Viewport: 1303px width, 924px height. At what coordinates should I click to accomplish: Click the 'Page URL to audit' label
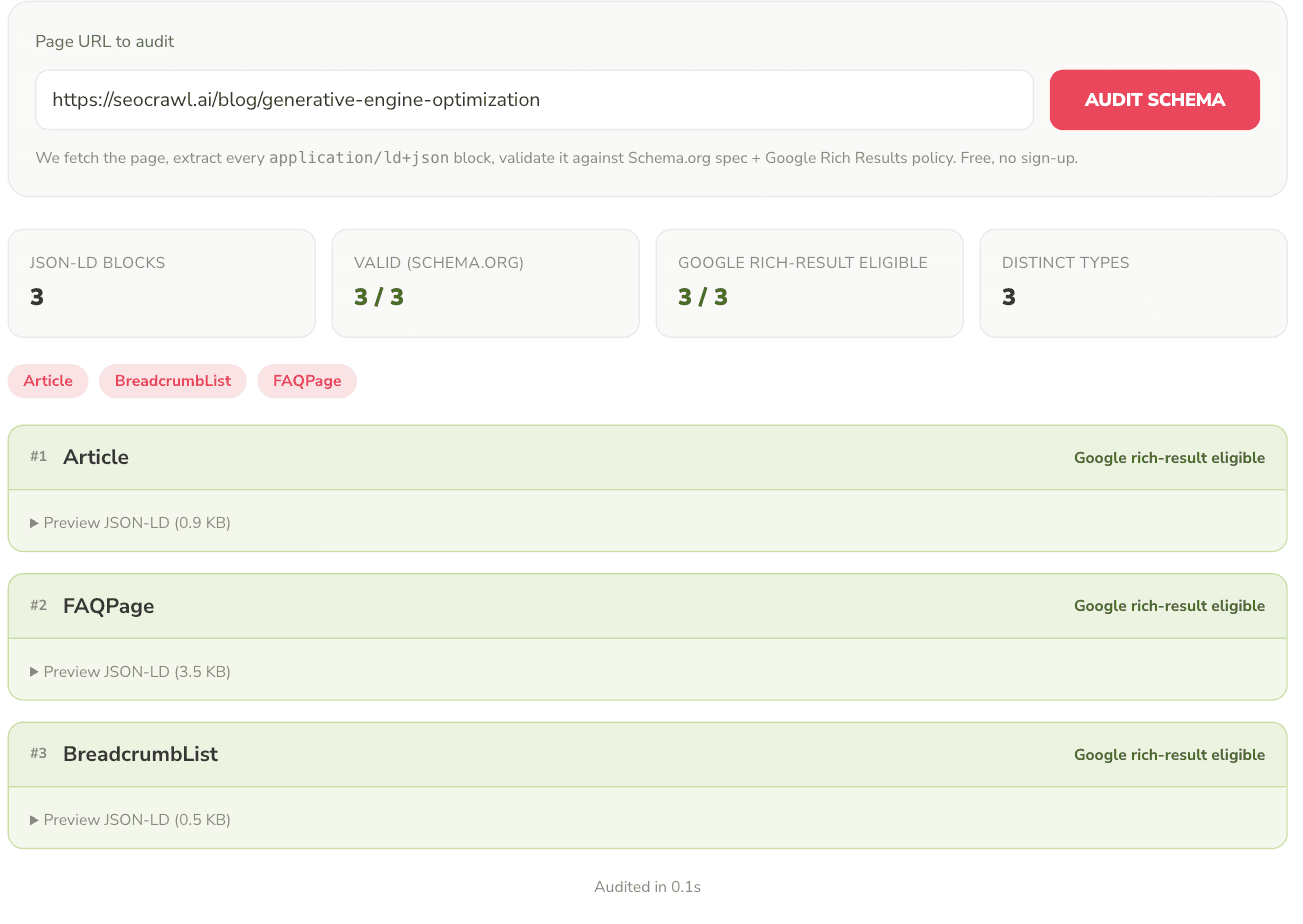pos(105,42)
